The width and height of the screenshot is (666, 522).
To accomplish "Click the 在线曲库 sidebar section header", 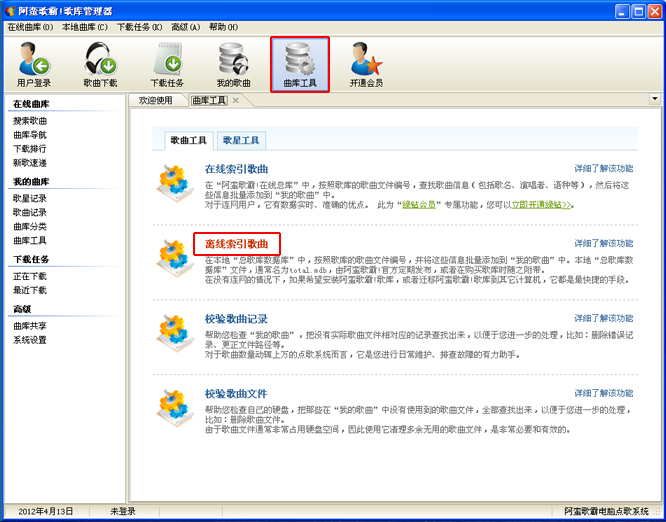I will coord(31,104).
